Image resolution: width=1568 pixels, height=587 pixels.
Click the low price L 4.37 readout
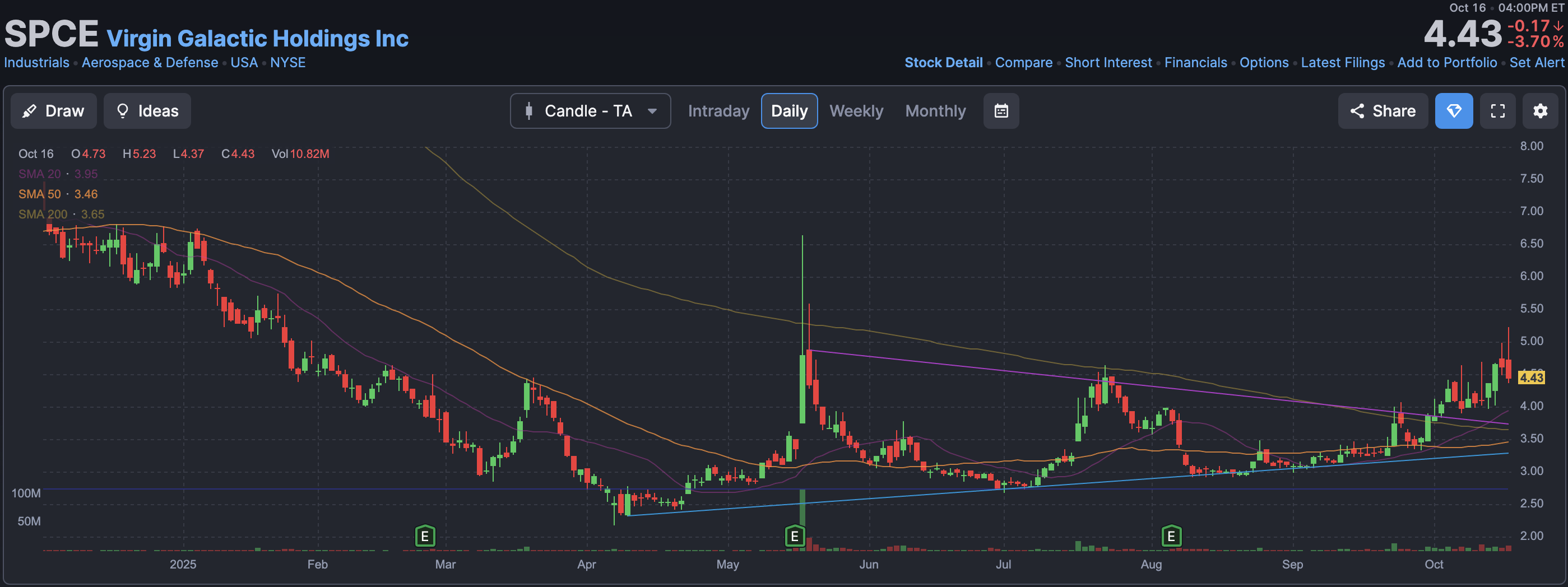tap(188, 154)
